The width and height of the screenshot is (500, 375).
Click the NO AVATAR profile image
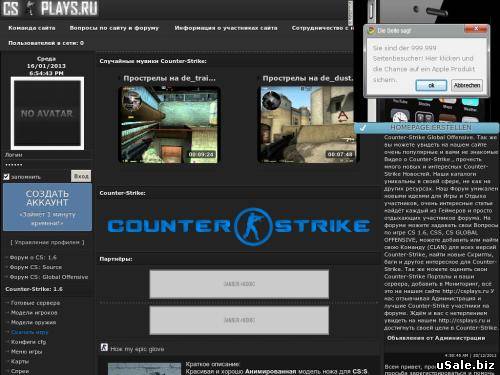[x=47, y=113]
